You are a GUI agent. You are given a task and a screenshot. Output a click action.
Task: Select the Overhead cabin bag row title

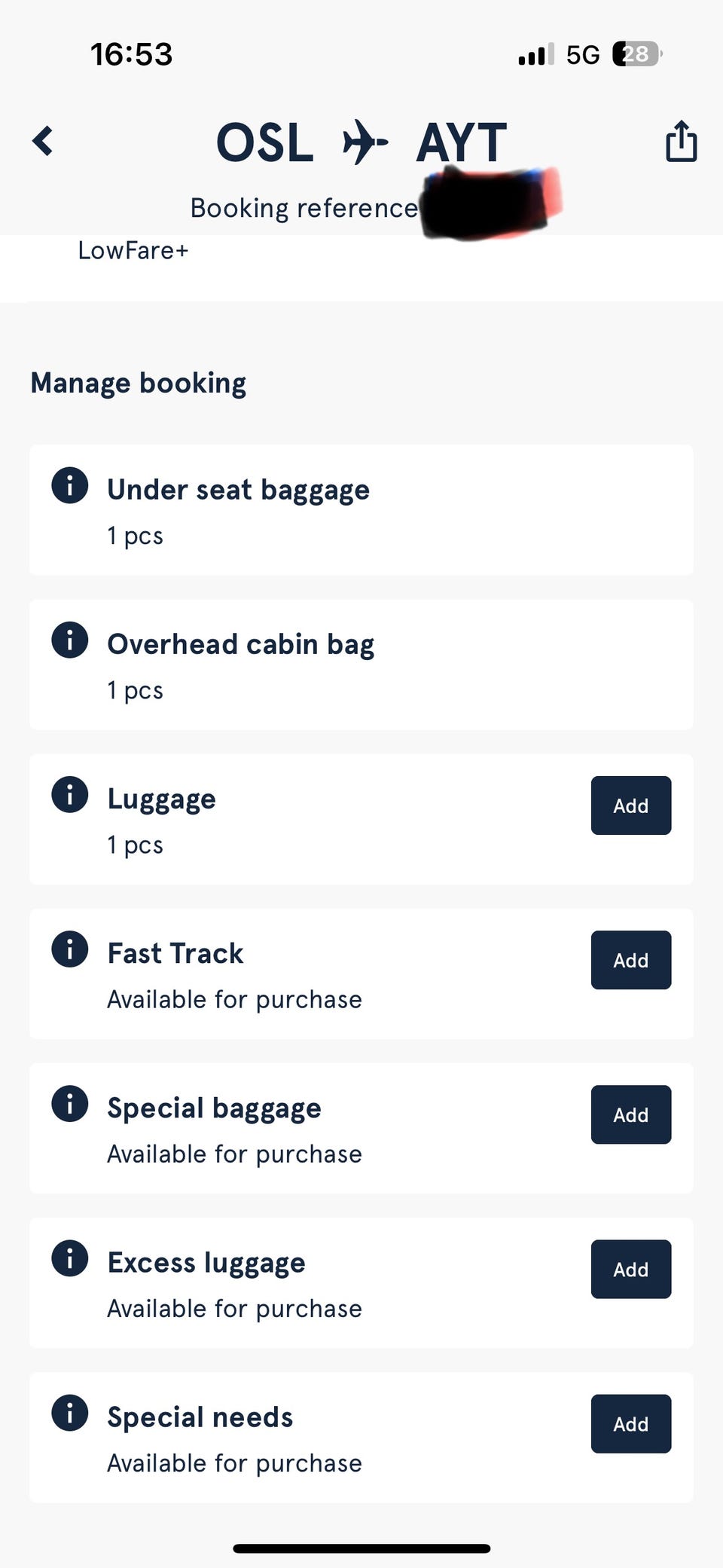tap(240, 644)
